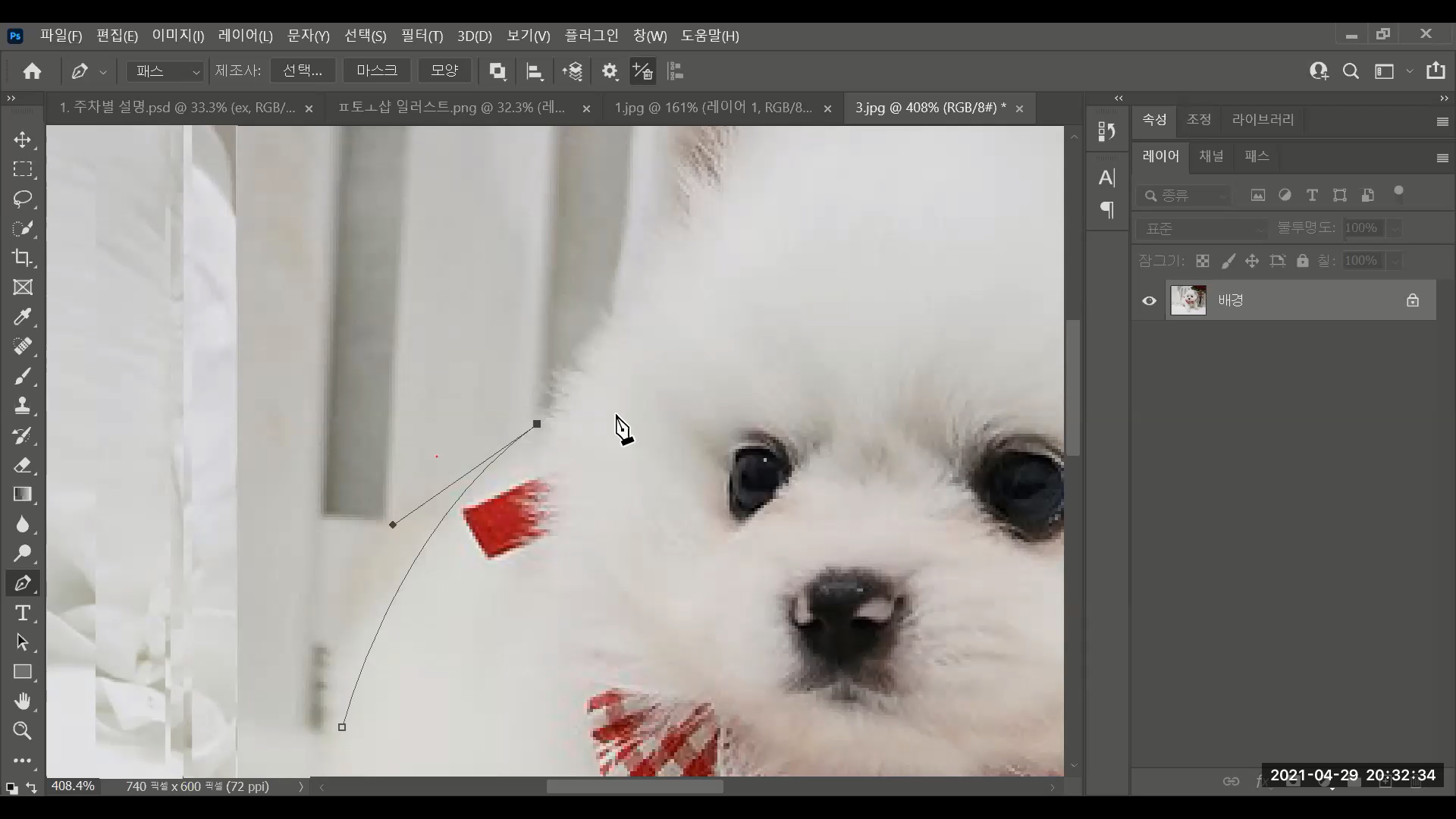Toggle layer filtering on/off switch
1456x819 pixels.
1399,193
